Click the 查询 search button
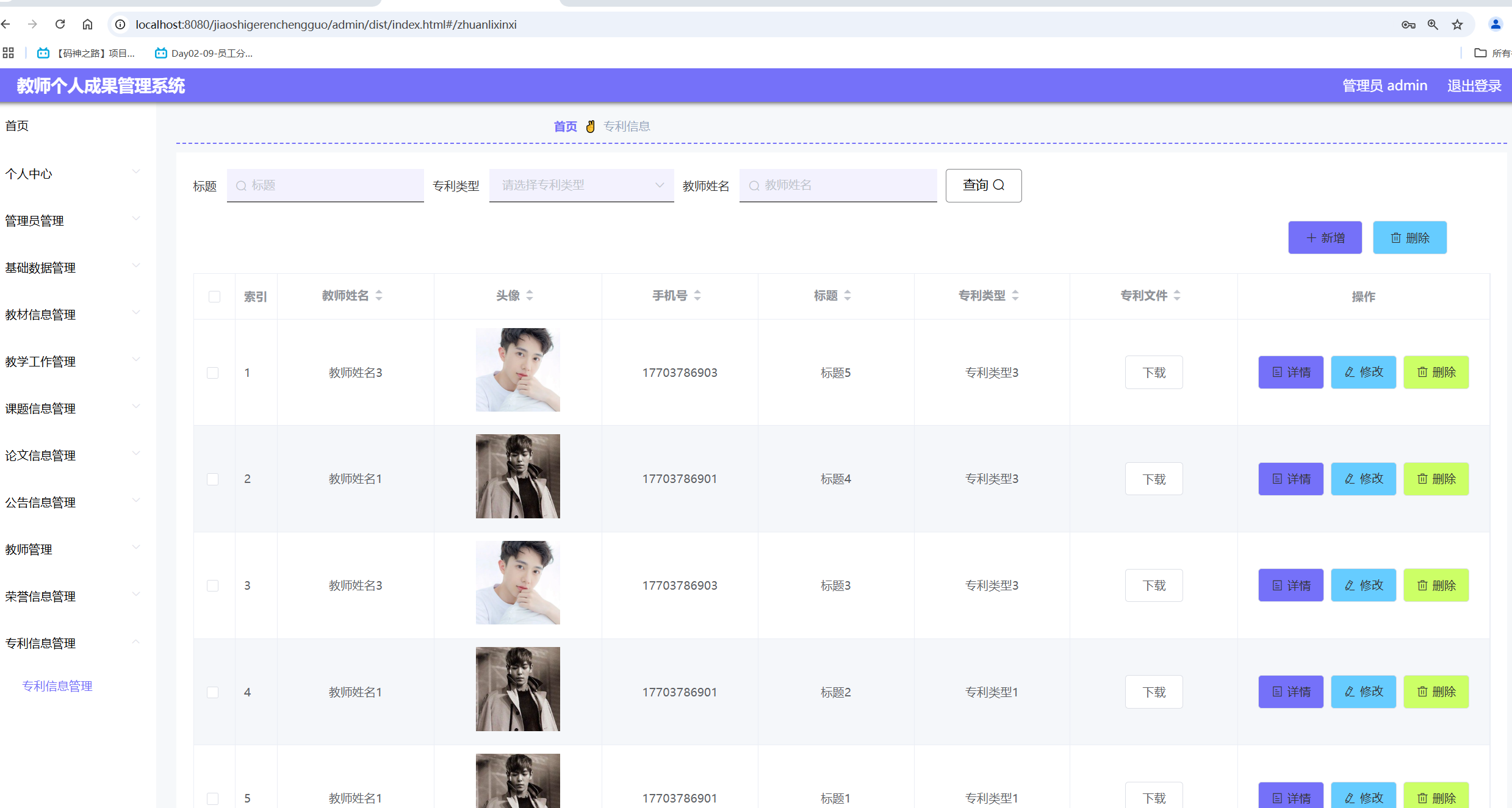The image size is (1512, 808). point(983,185)
